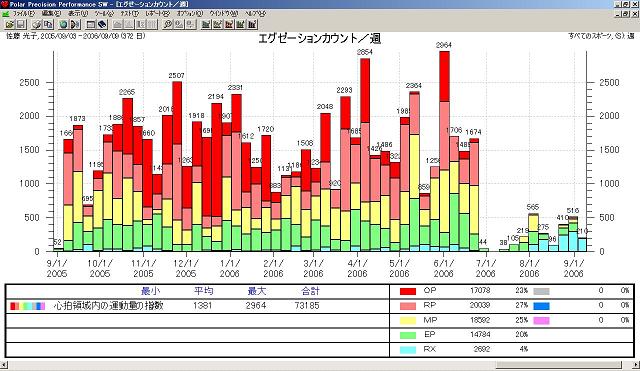Click the tallest bar labeled 2964

(444, 151)
